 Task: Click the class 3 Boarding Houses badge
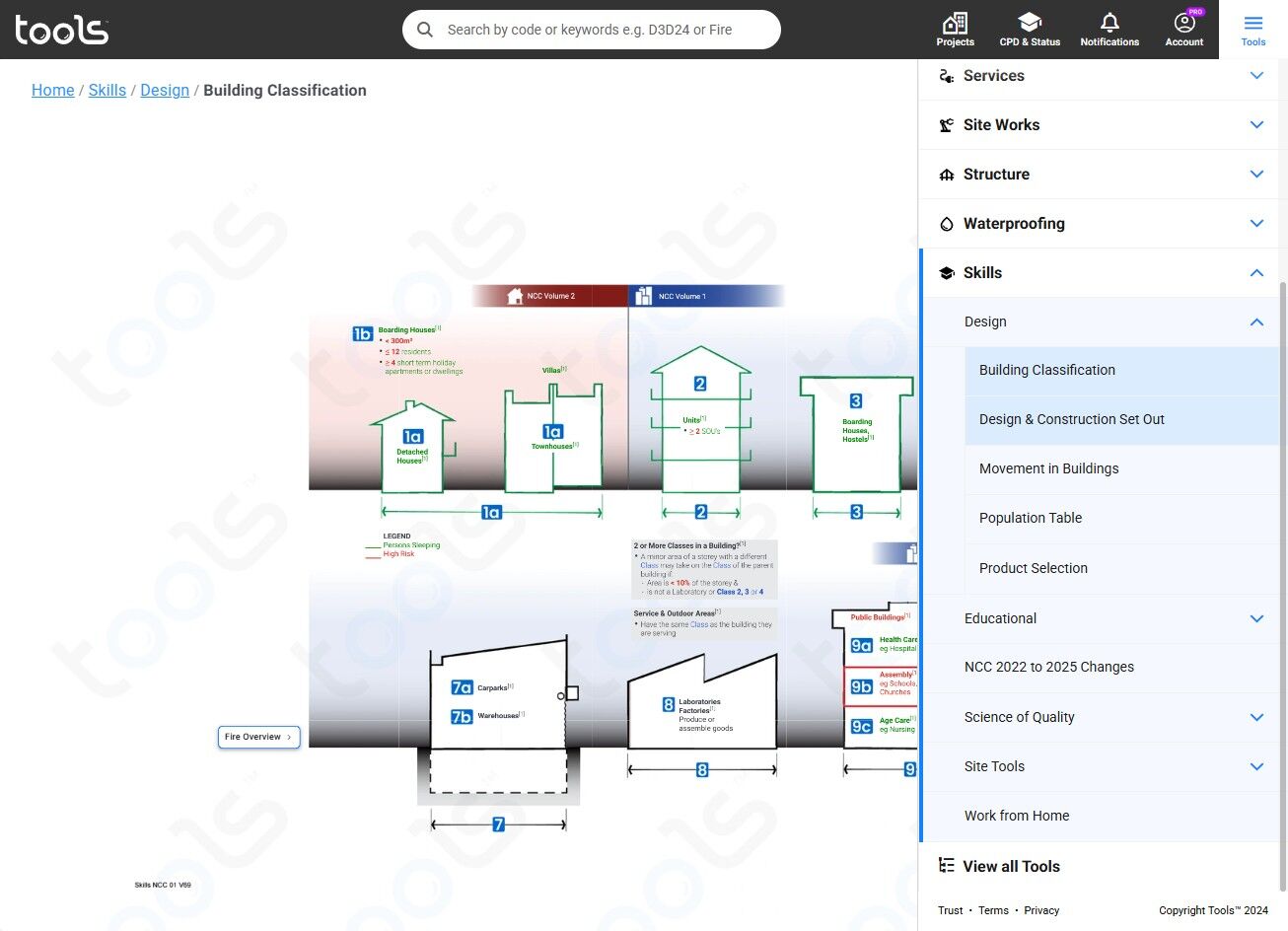(856, 400)
